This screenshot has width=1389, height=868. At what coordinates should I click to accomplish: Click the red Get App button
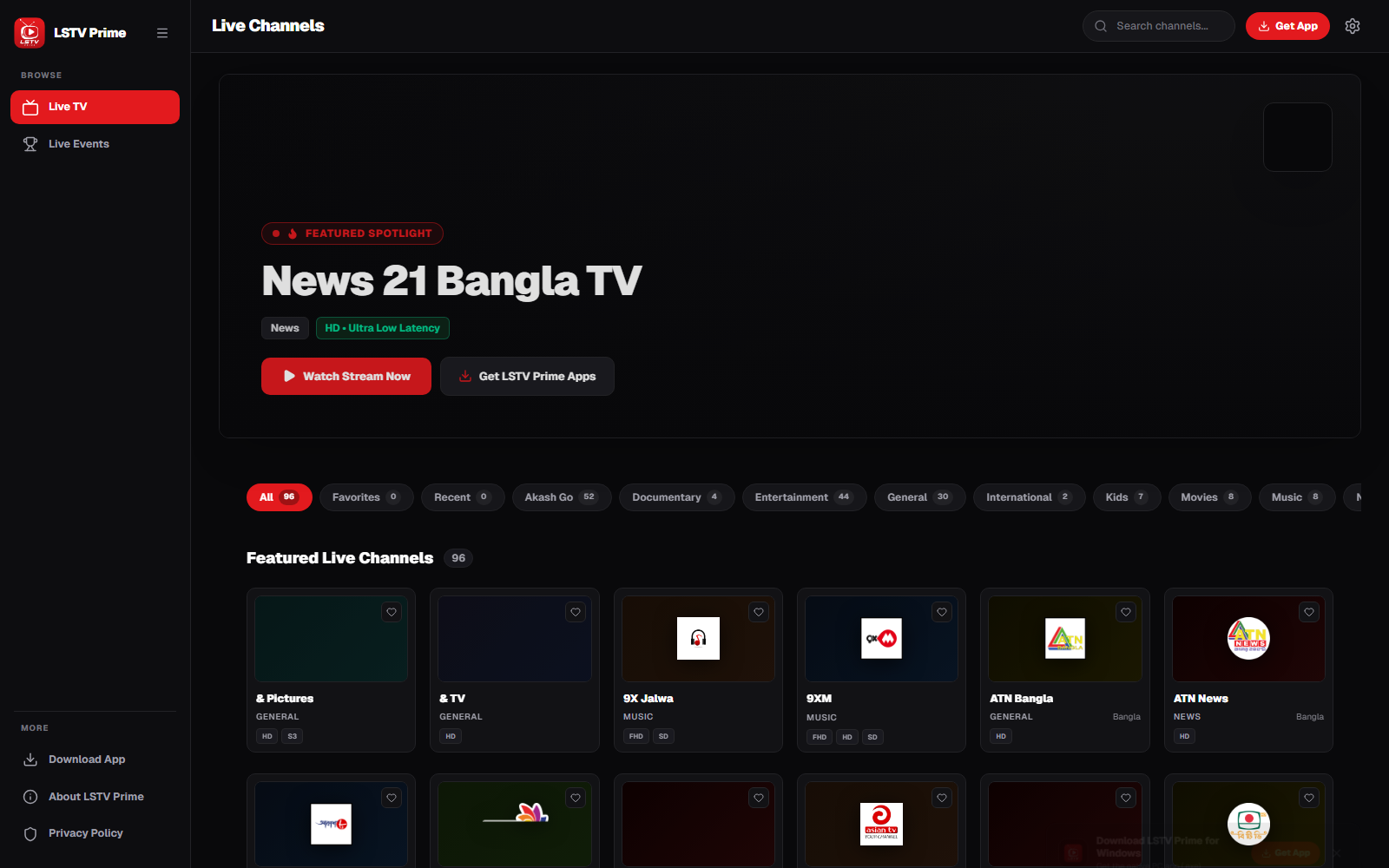click(x=1287, y=26)
